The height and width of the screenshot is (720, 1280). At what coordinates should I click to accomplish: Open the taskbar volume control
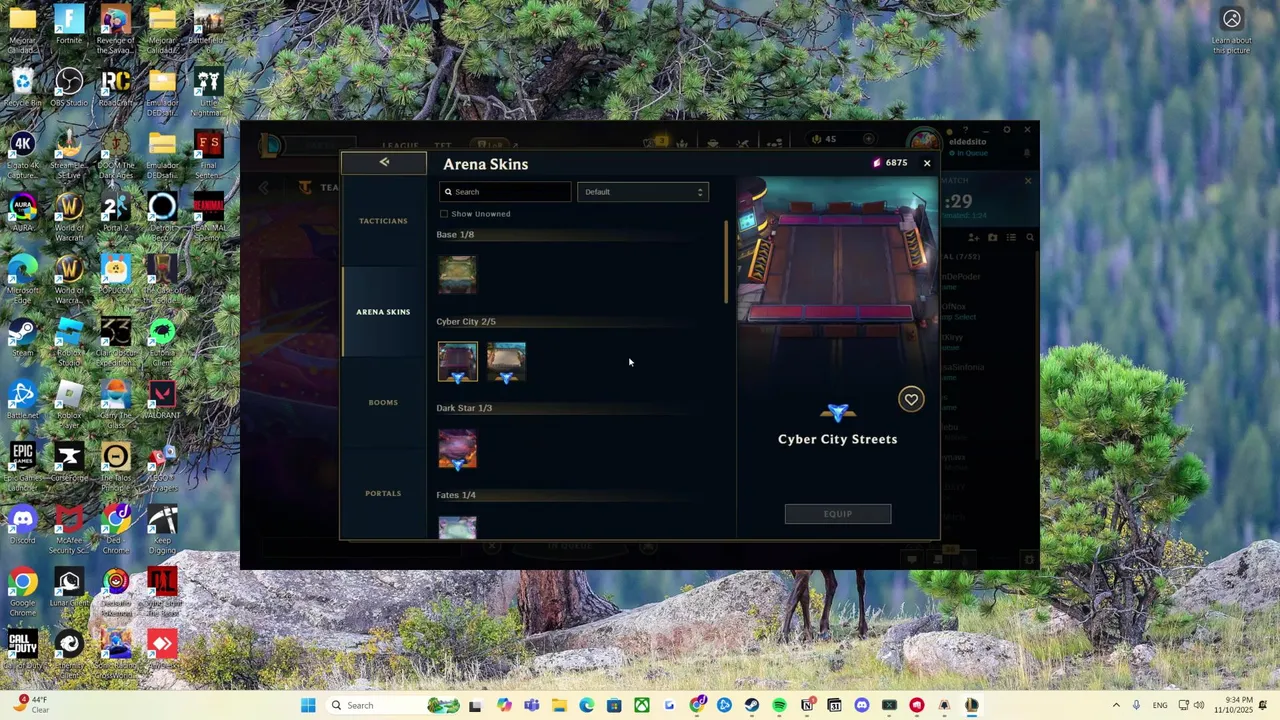pyautogui.click(x=1199, y=705)
